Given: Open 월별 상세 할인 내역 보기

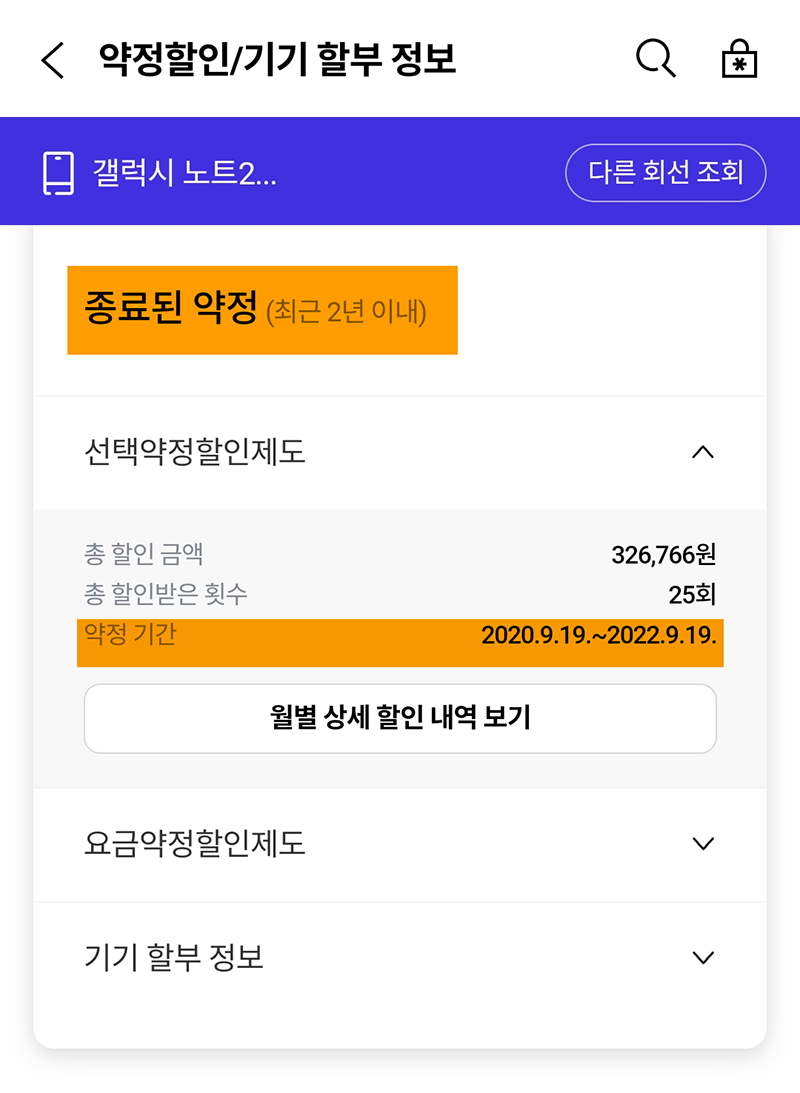Looking at the screenshot, I should (x=400, y=718).
